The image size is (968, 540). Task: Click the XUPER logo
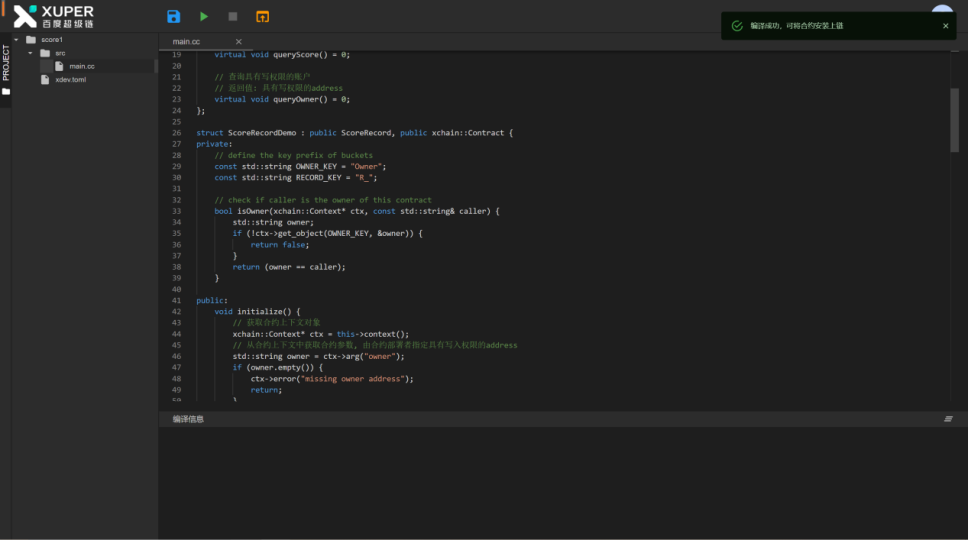point(54,16)
